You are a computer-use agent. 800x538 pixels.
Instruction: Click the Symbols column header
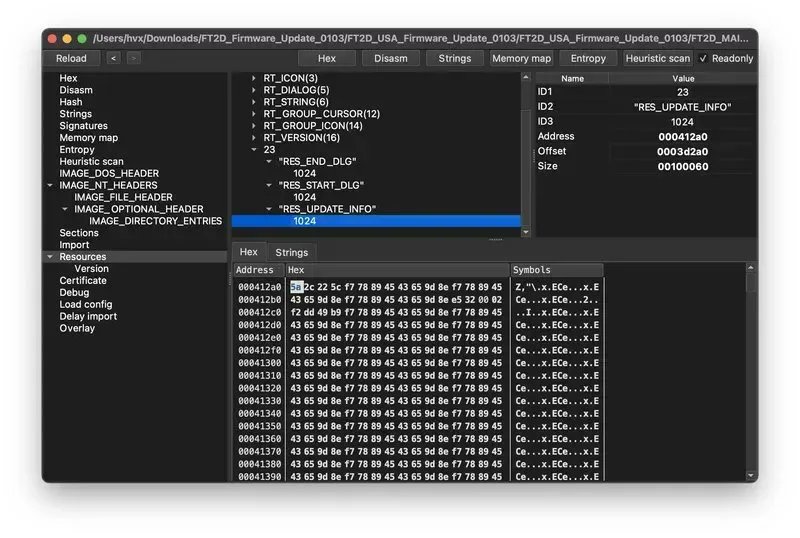(556, 270)
